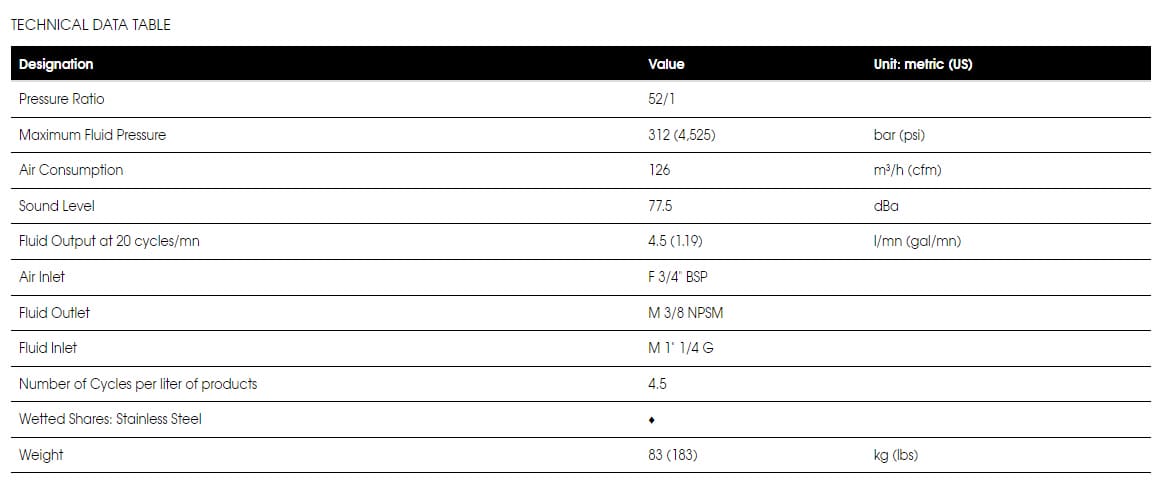
Task: Select the Air Consumption row label
Action: click(x=71, y=170)
